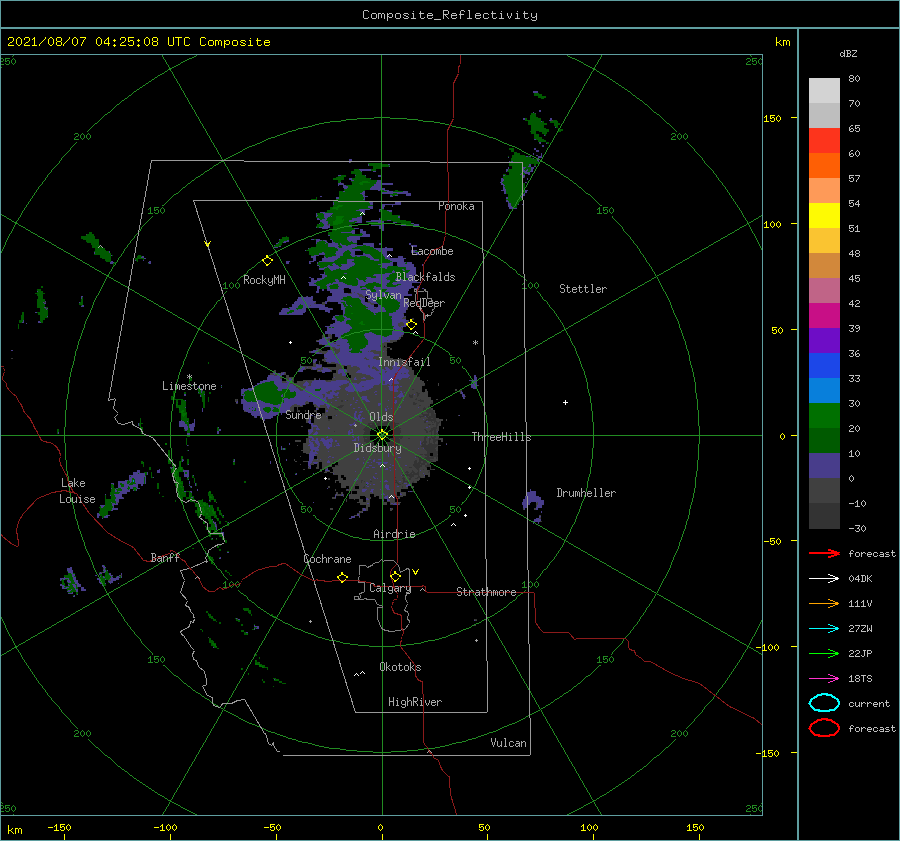Screen dimensions: 900x841
Task: Select the 80 dBZ light gray swatch
Action: click(824, 90)
